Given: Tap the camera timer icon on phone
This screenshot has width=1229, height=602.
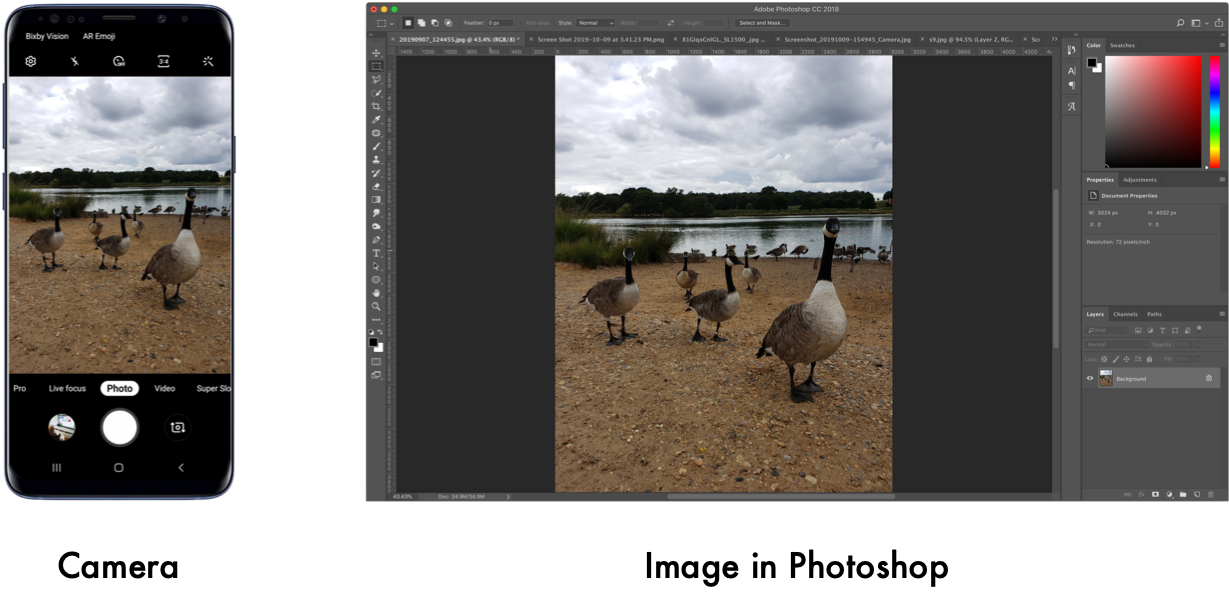Looking at the screenshot, I should (x=119, y=61).
